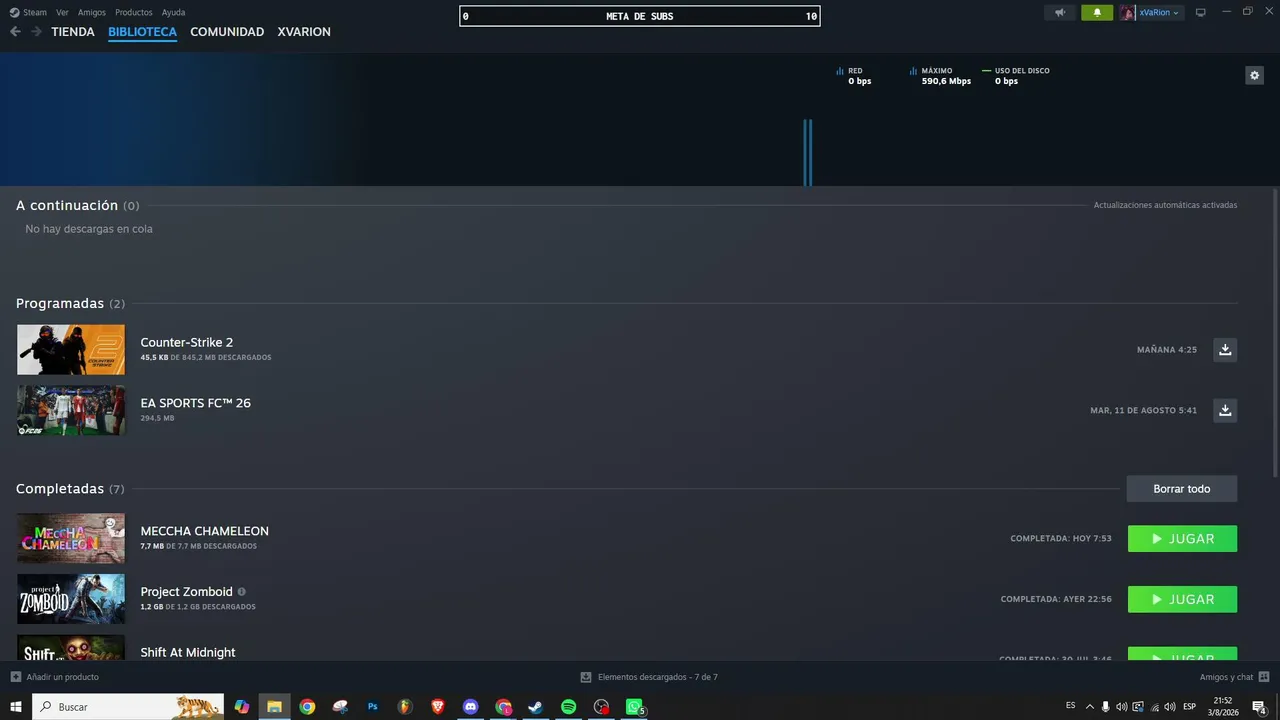Open Brave browser from the taskbar
Screen dimensions: 1280x720
click(x=438, y=707)
